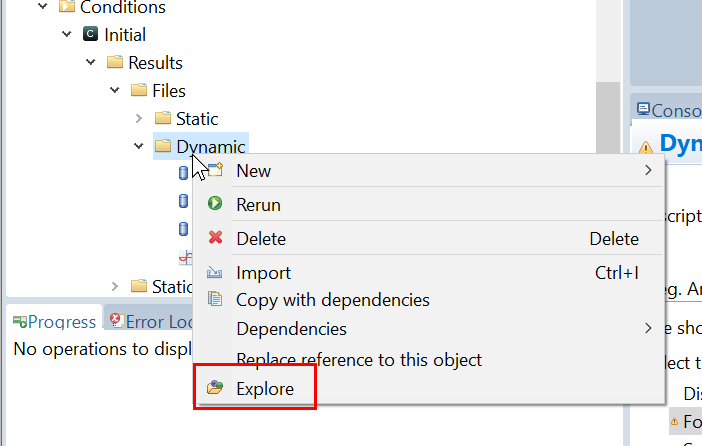This screenshot has height=446, width=702.
Task: Choose Rerun from the context menu
Action: click(x=258, y=205)
